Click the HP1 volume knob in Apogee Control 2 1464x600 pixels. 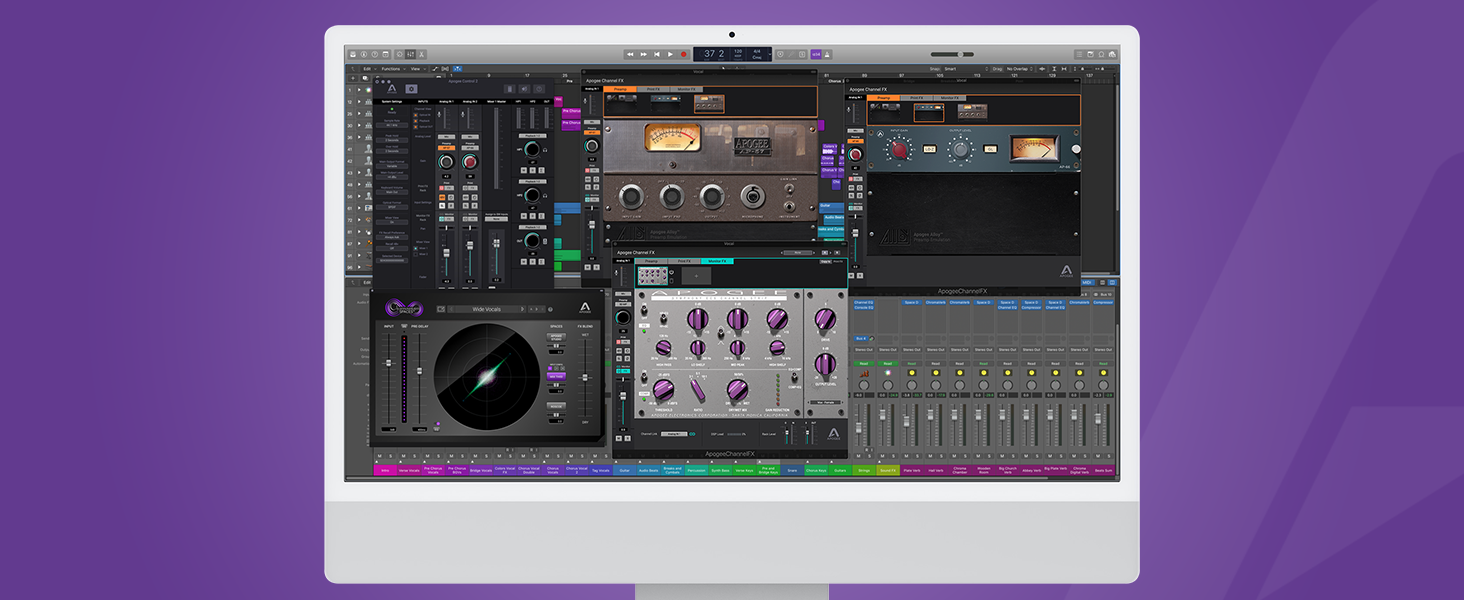531,148
